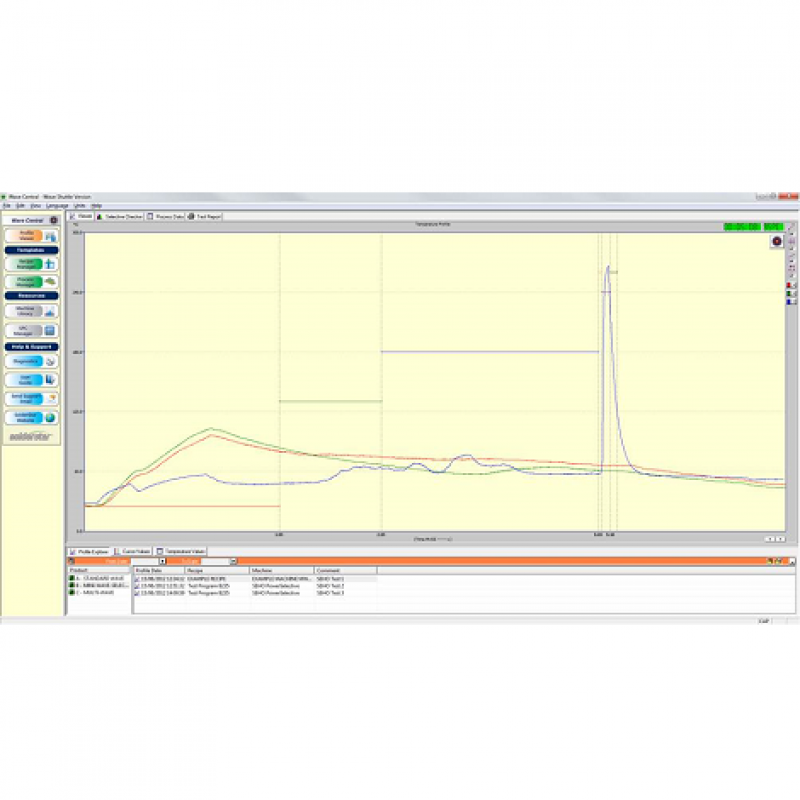The width and height of the screenshot is (800, 800).
Task: Open the Help menu
Action: [96, 206]
